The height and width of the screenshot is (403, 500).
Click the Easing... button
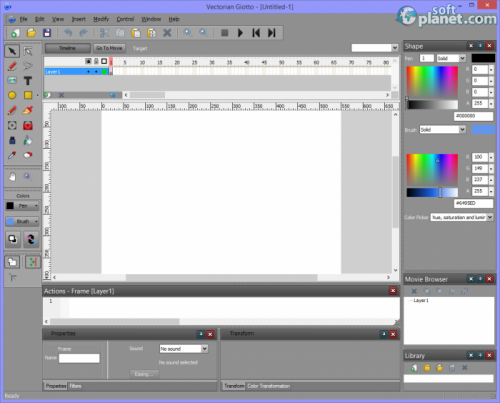[x=144, y=374]
